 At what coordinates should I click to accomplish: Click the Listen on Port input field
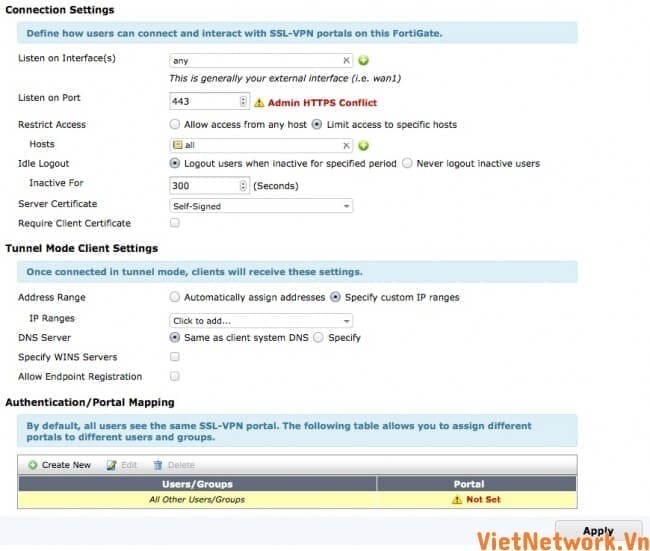pos(209,102)
